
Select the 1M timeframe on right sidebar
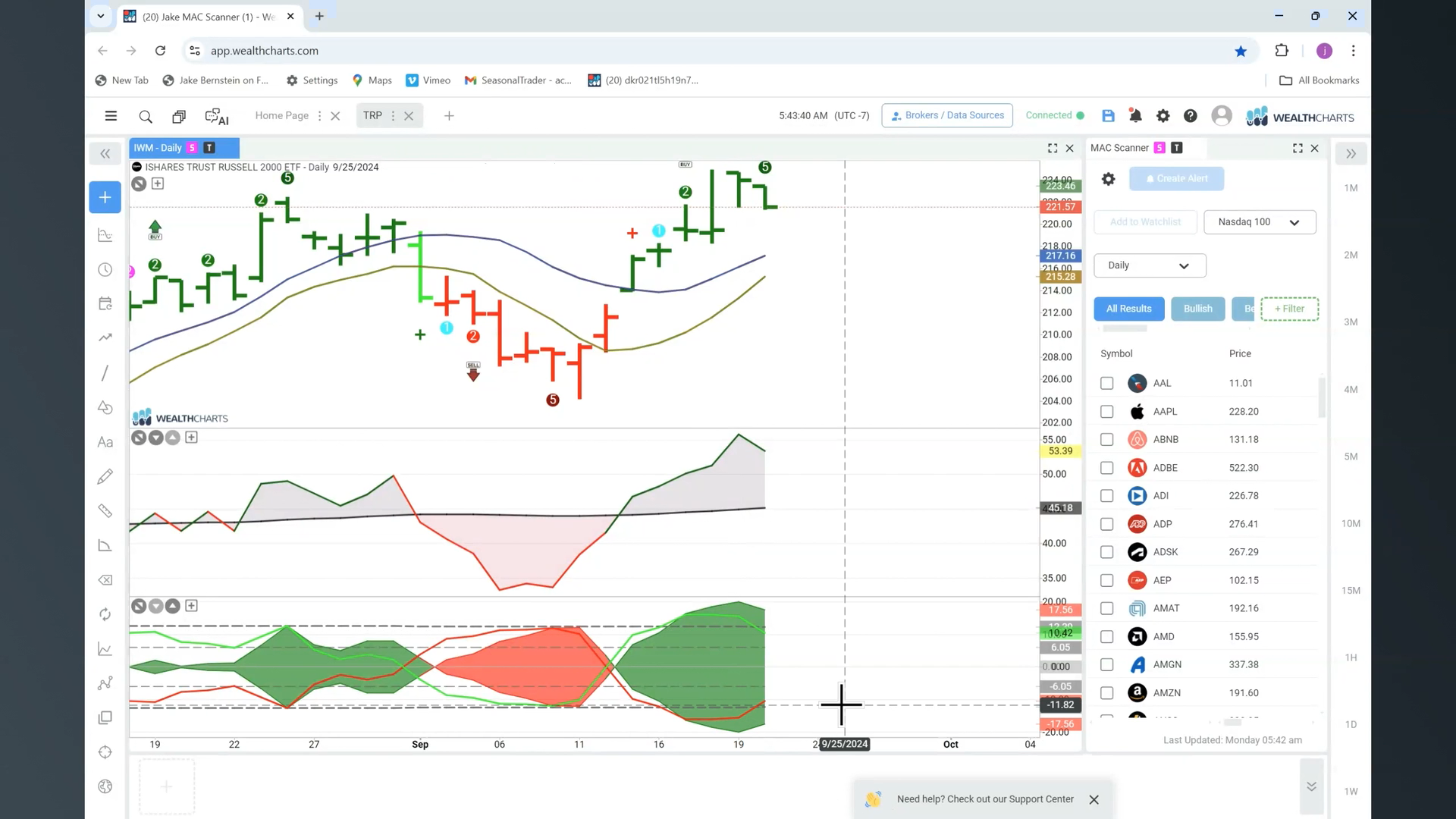1351,188
